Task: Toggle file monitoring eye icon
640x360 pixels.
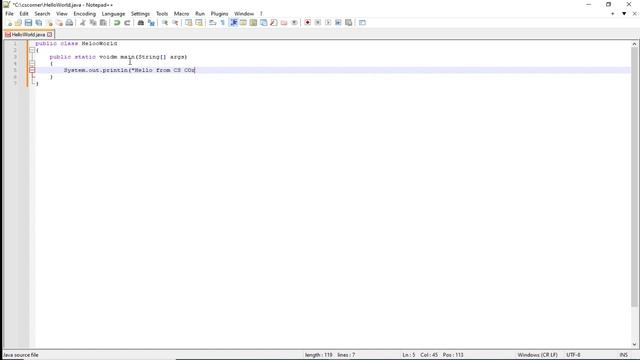Action: [x=294, y=23]
